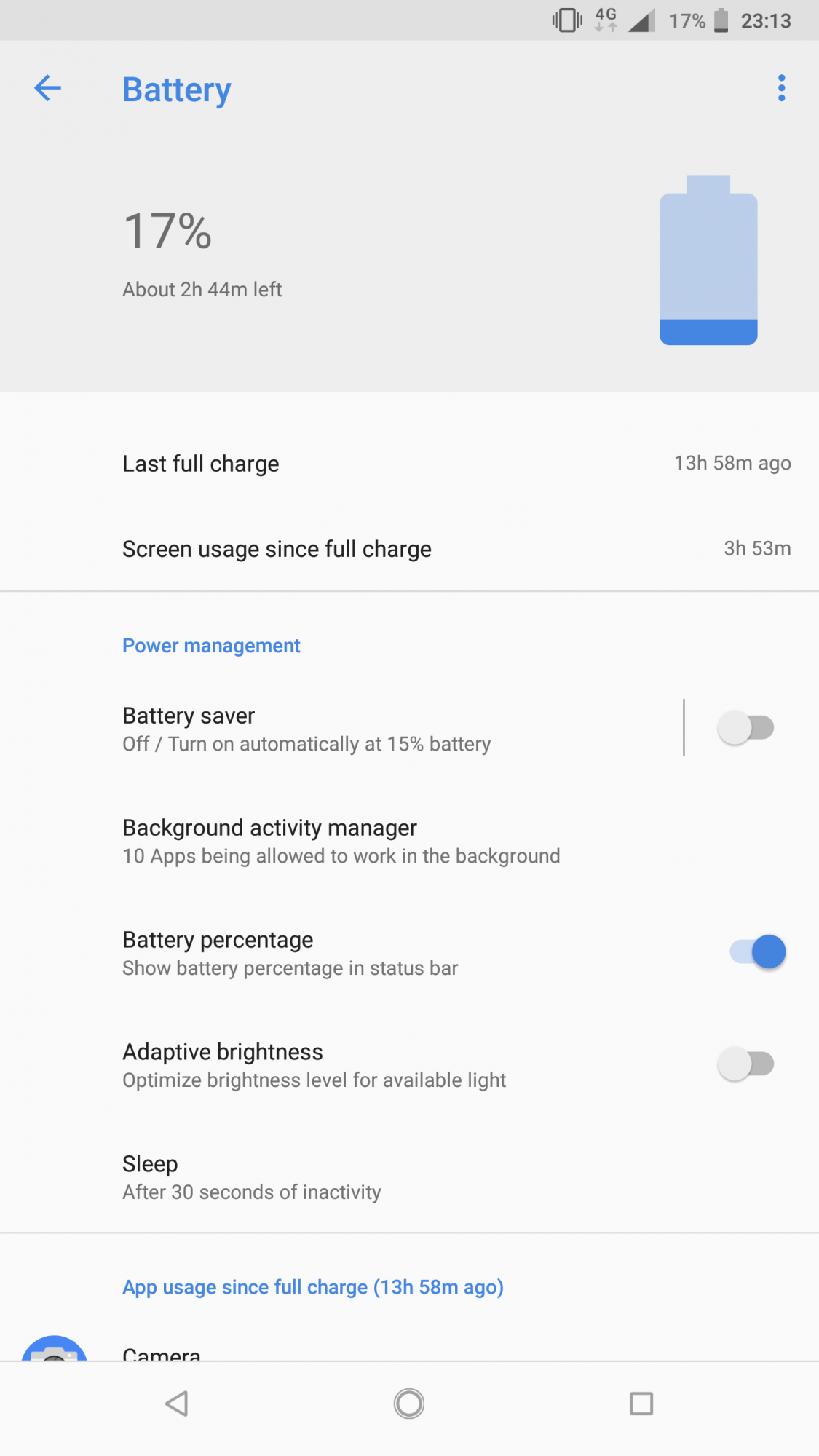Tap the Battery page title

coord(177,90)
